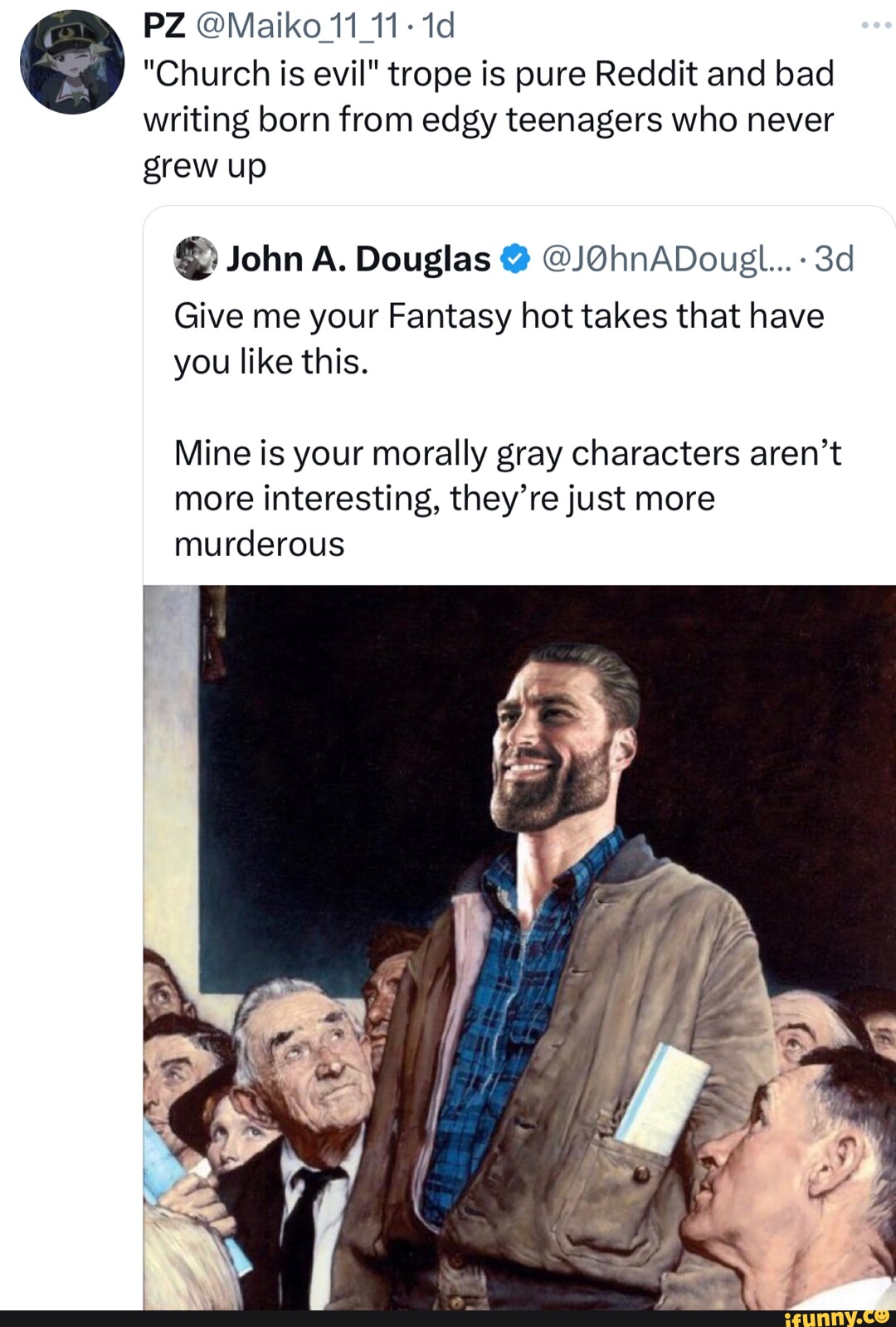Click John A. Douglas's small avatar
Screen dimensions: 896x1327
pyautogui.click(x=195, y=259)
